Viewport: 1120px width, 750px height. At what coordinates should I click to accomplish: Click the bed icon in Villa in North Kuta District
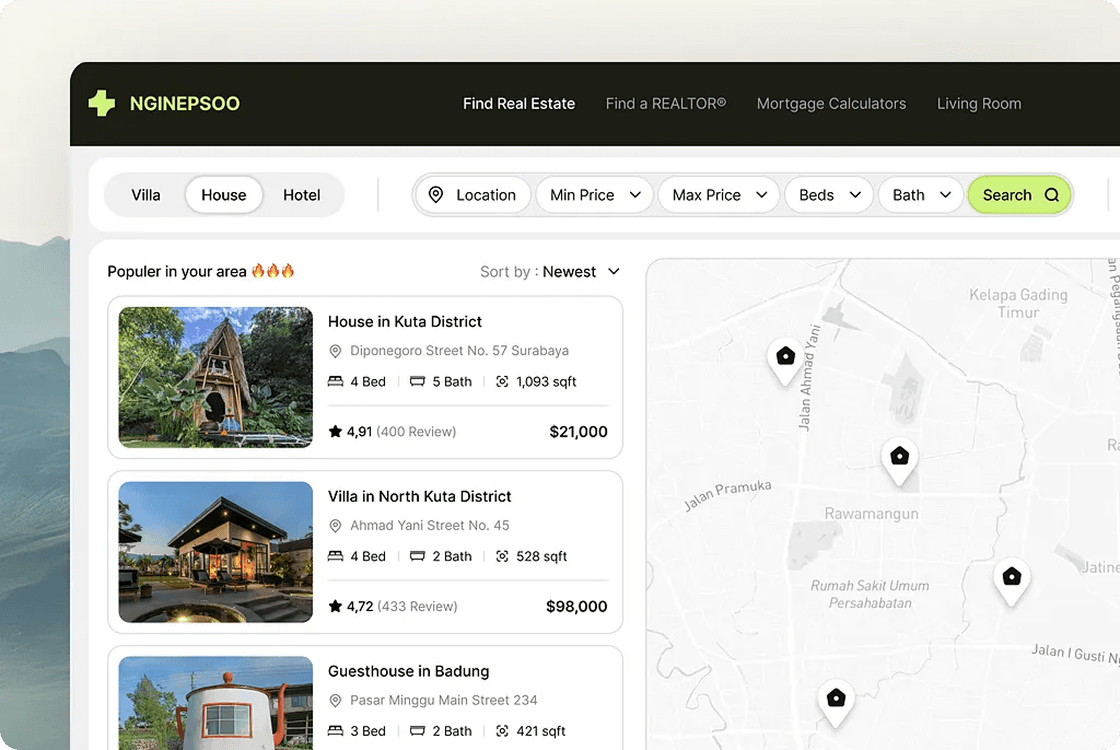pyautogui.click(x=335, y=556)
